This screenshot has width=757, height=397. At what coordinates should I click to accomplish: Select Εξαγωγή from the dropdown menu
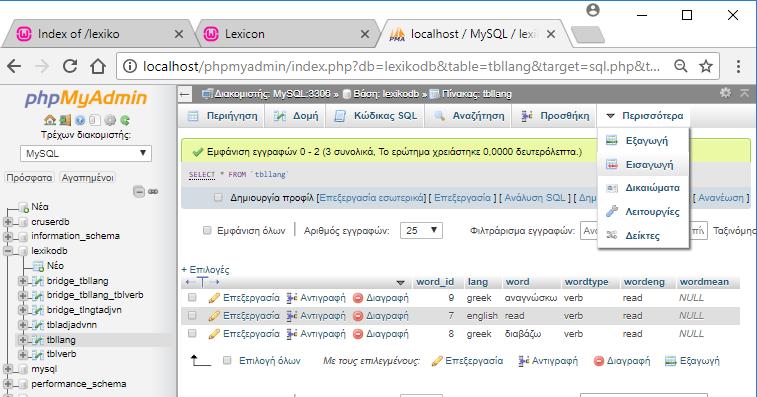point(643,141)
